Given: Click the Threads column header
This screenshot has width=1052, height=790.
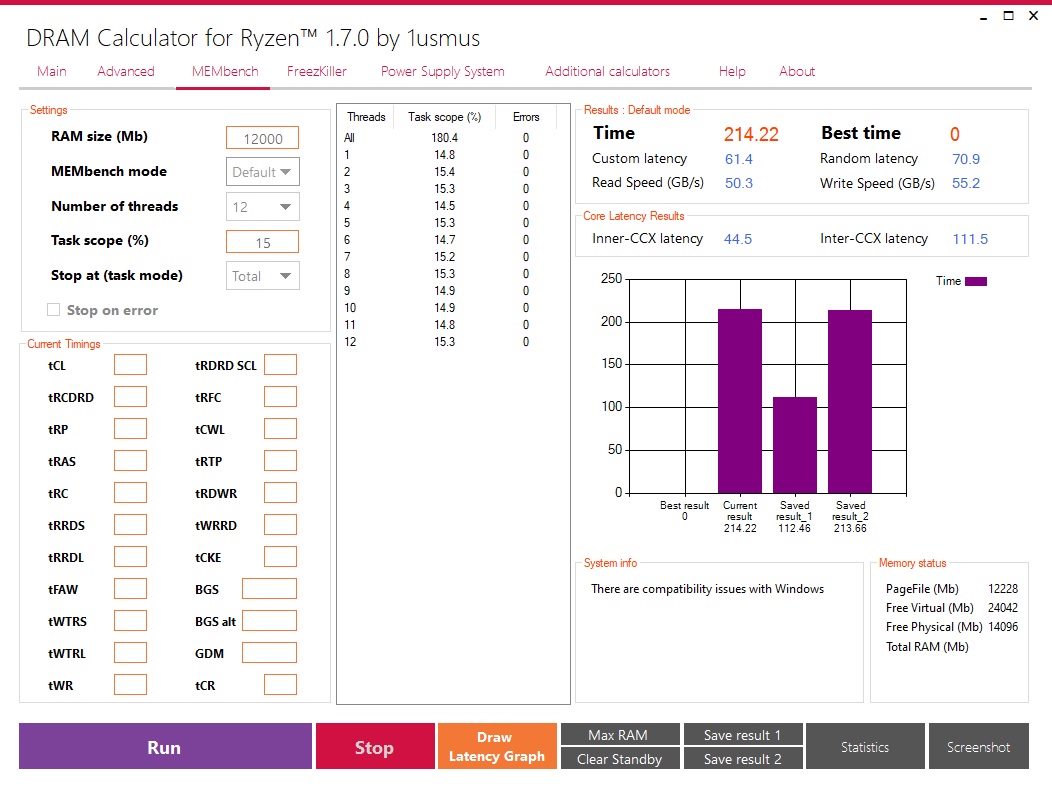Looking at the screenshot, I should (366, 117).
